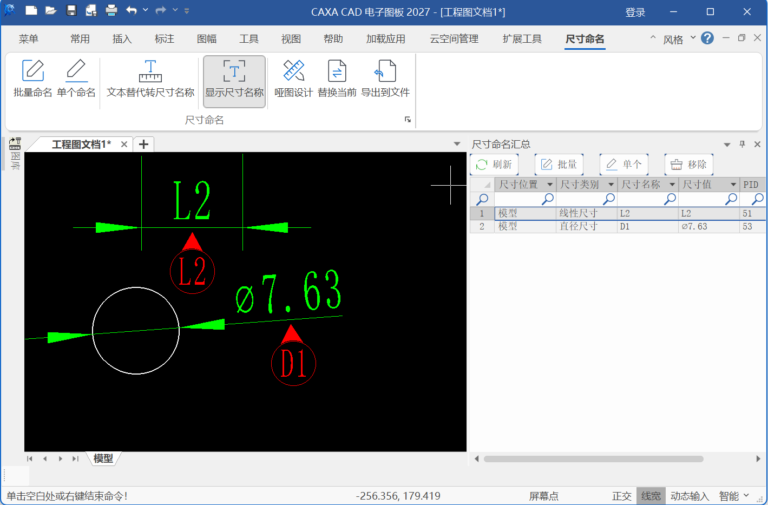768x505 pixels.
Task: Switch to the 加载应用 ribbon tab
Action: click(x=385, y=39)
